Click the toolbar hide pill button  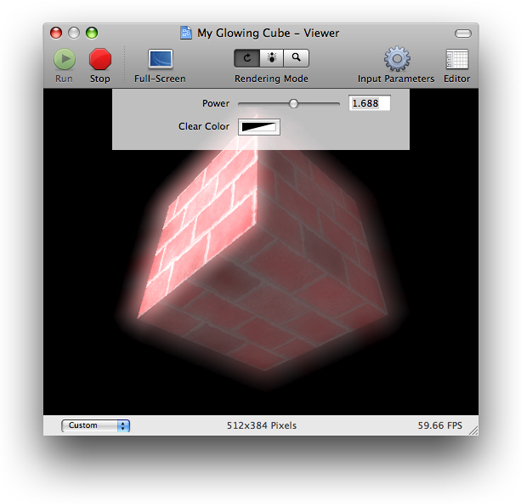(x=463, y=33)
